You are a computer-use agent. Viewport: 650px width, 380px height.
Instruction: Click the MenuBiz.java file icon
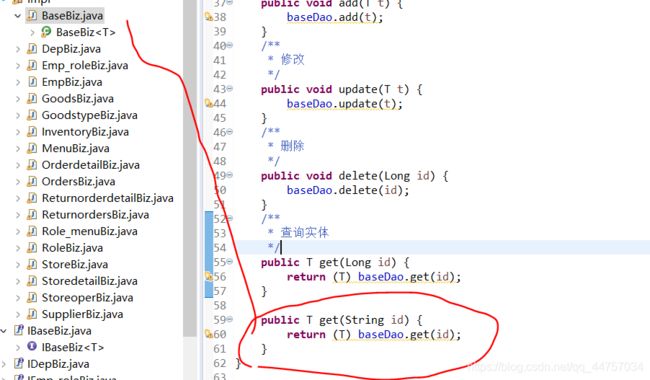(32, 148)
